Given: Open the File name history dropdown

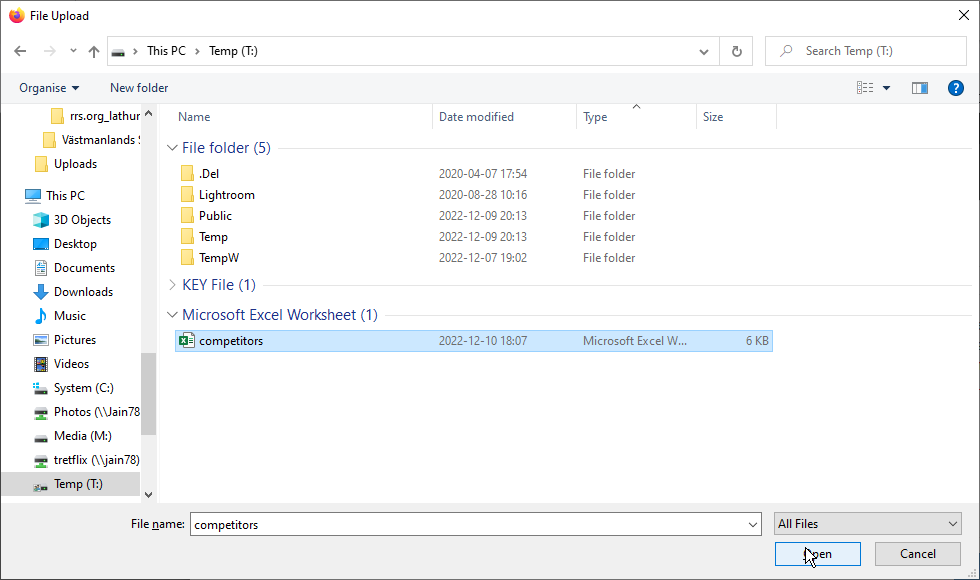Looking at the screenshot, I should coord(753,524).
